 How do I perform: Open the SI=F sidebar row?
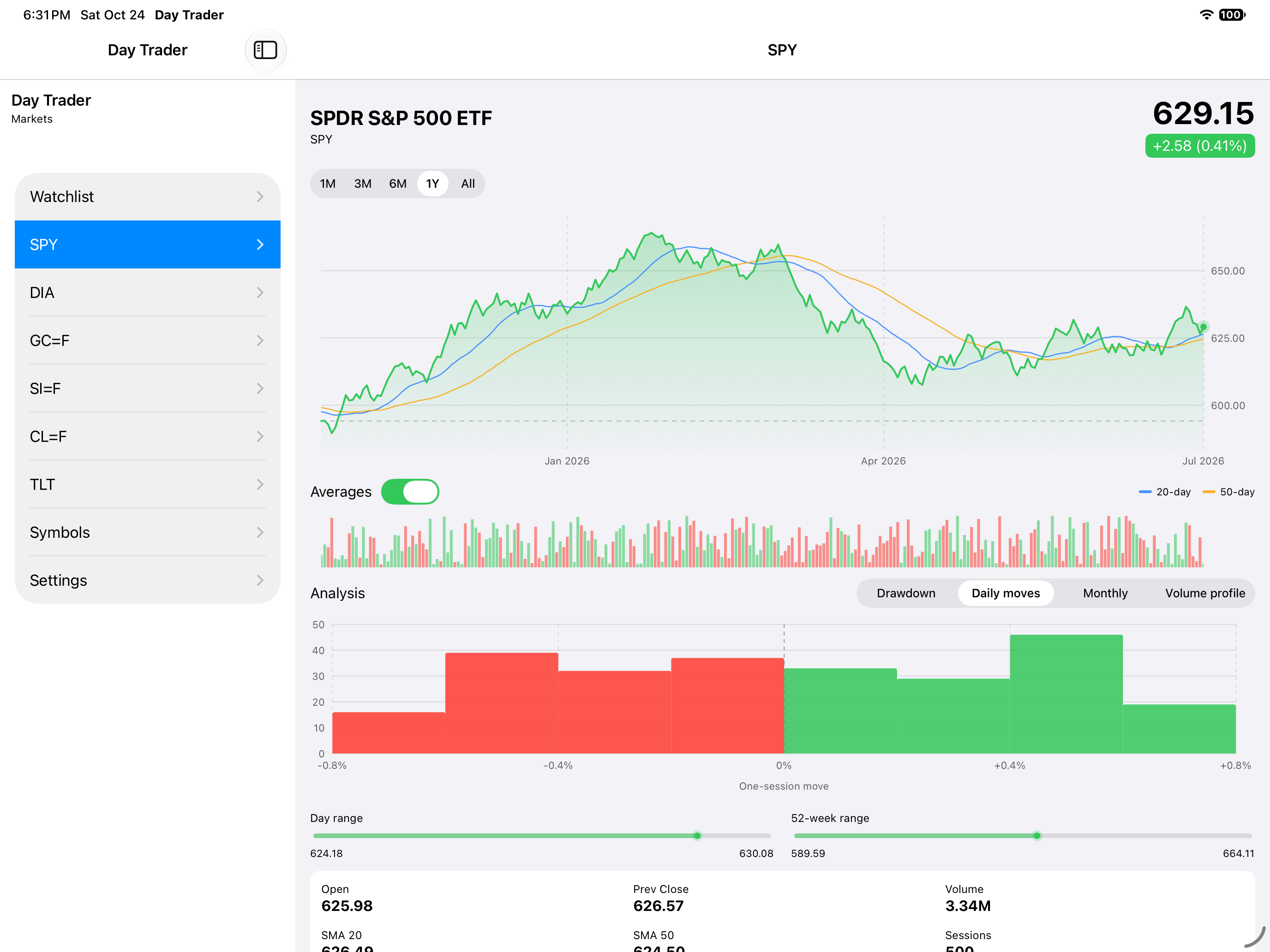point(148,388)
